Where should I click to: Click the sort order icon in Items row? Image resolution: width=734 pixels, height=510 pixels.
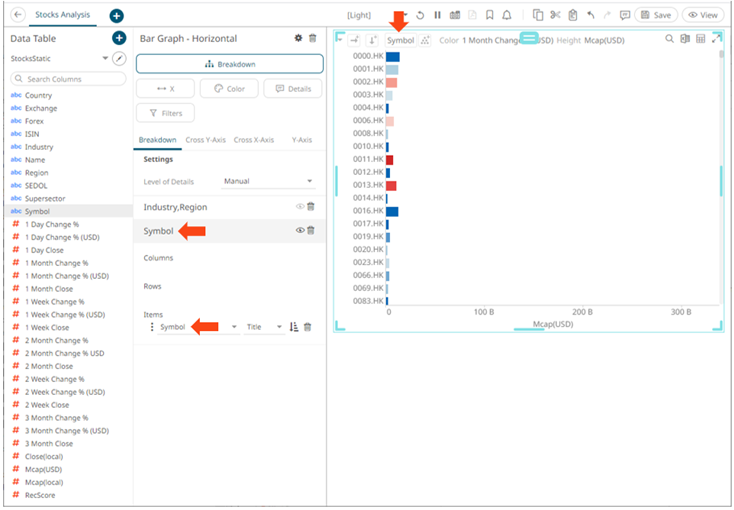coord(294,327)
